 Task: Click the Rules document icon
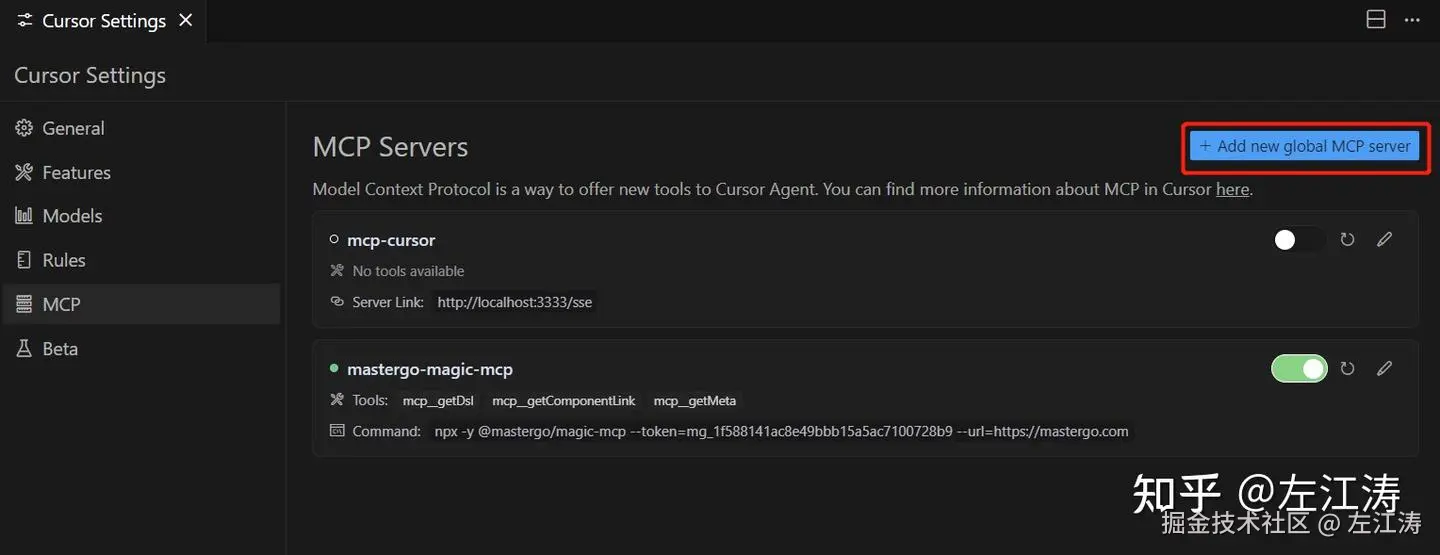pos(24,260)
